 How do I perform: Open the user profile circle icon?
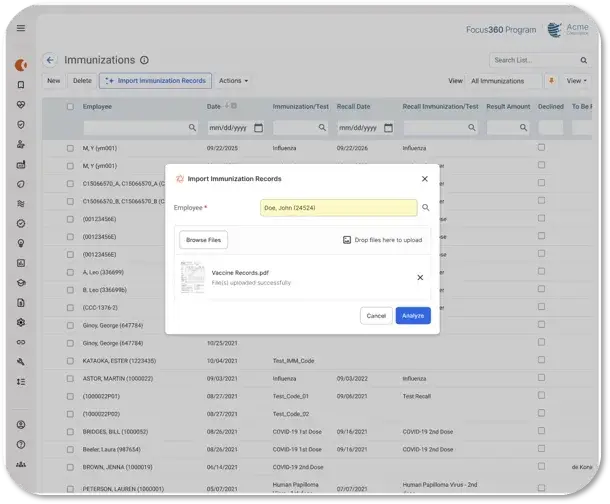point(21,425)
